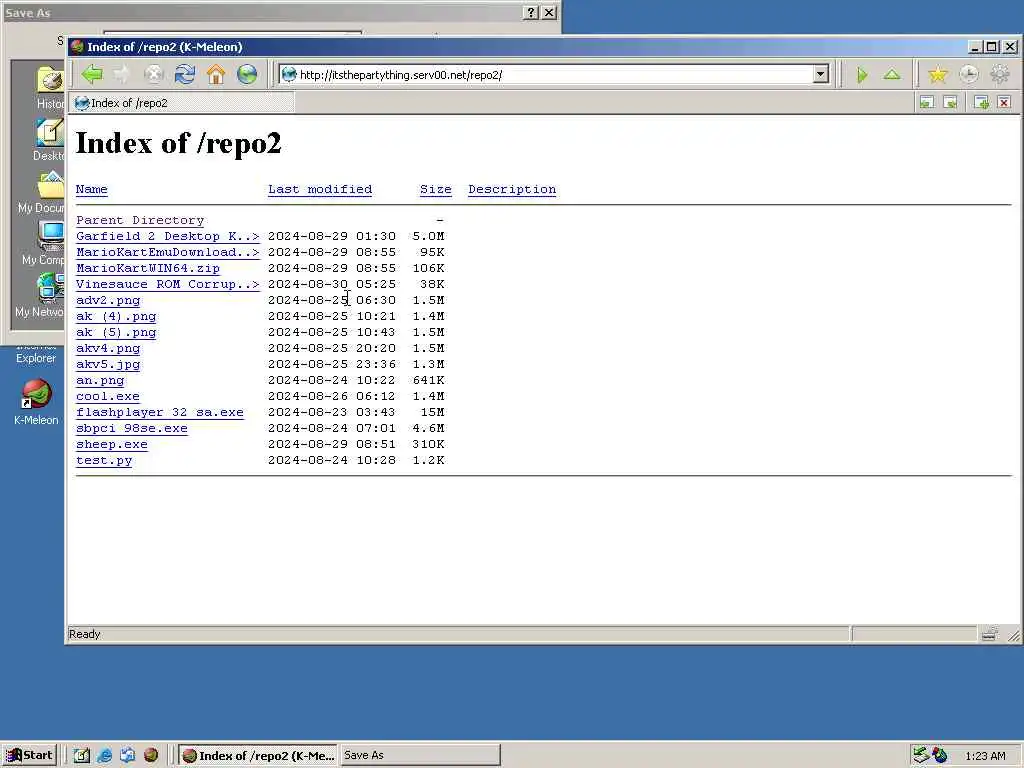1024x768 pixels.
Task: Download sbpci_98se.exe
Action: click(x=132, y=428)
